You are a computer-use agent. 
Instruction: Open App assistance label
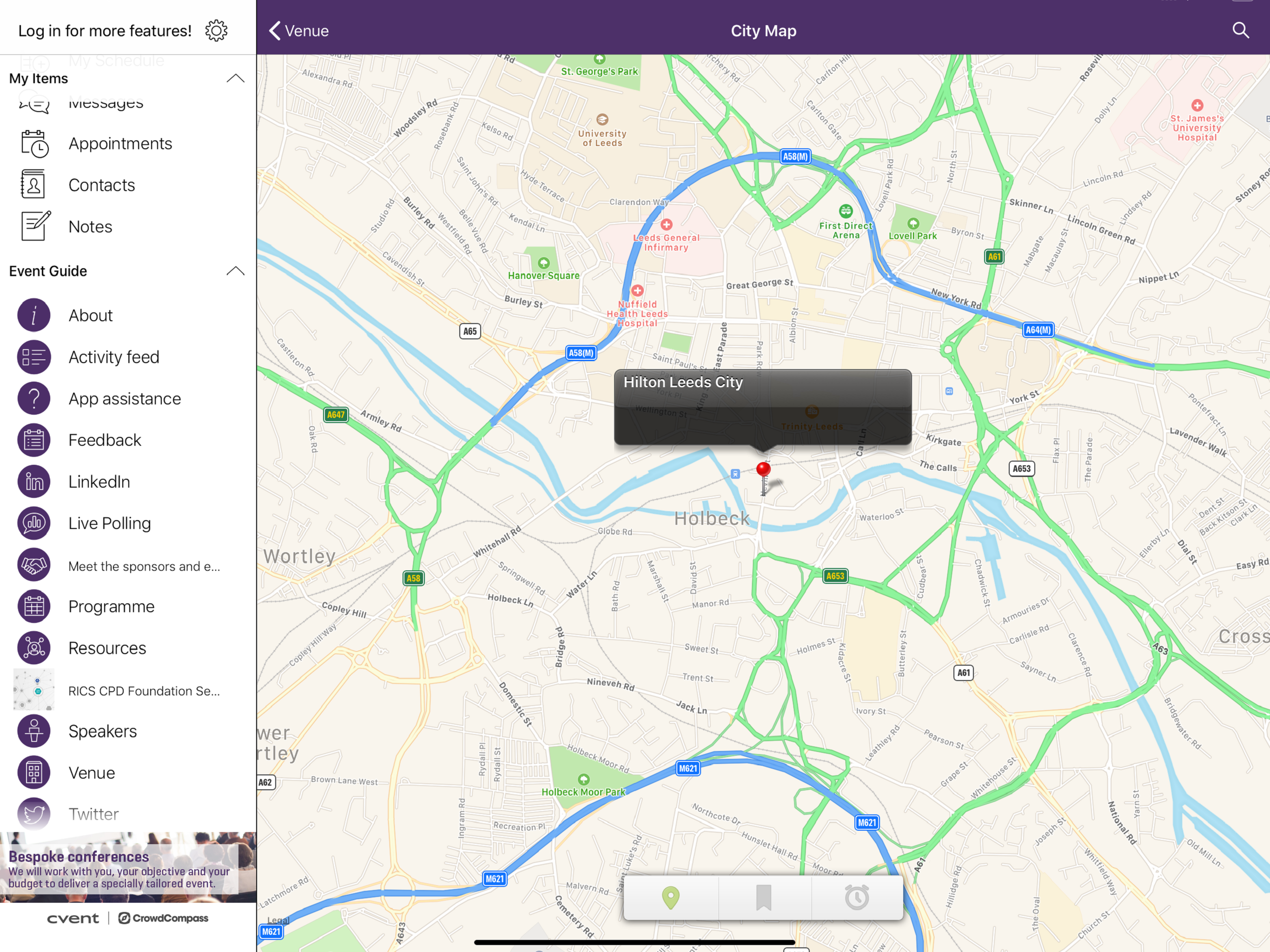125,398
